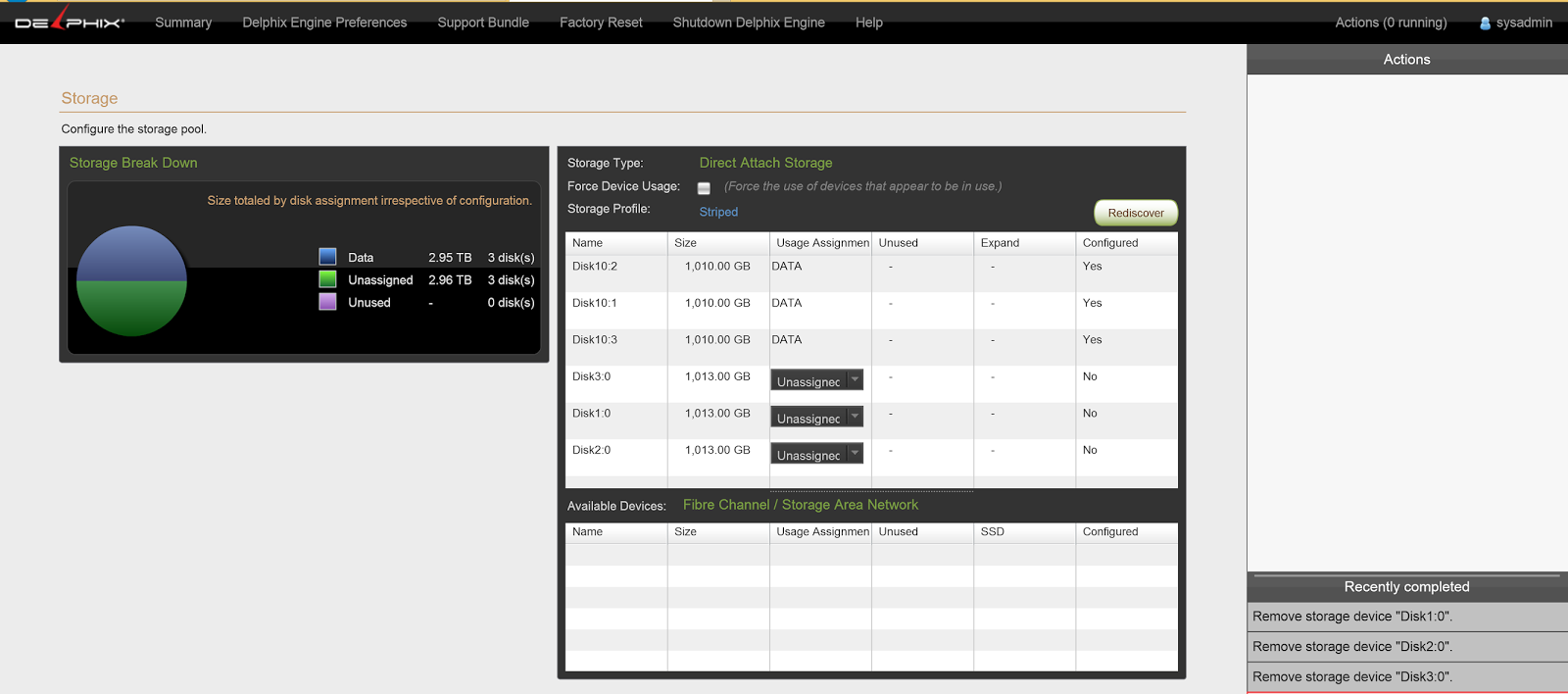Viewport: 1568px width, 694px height.
Task: Open usage assignment dropdown for Disk3:0
Action: (x=816, y=380)
